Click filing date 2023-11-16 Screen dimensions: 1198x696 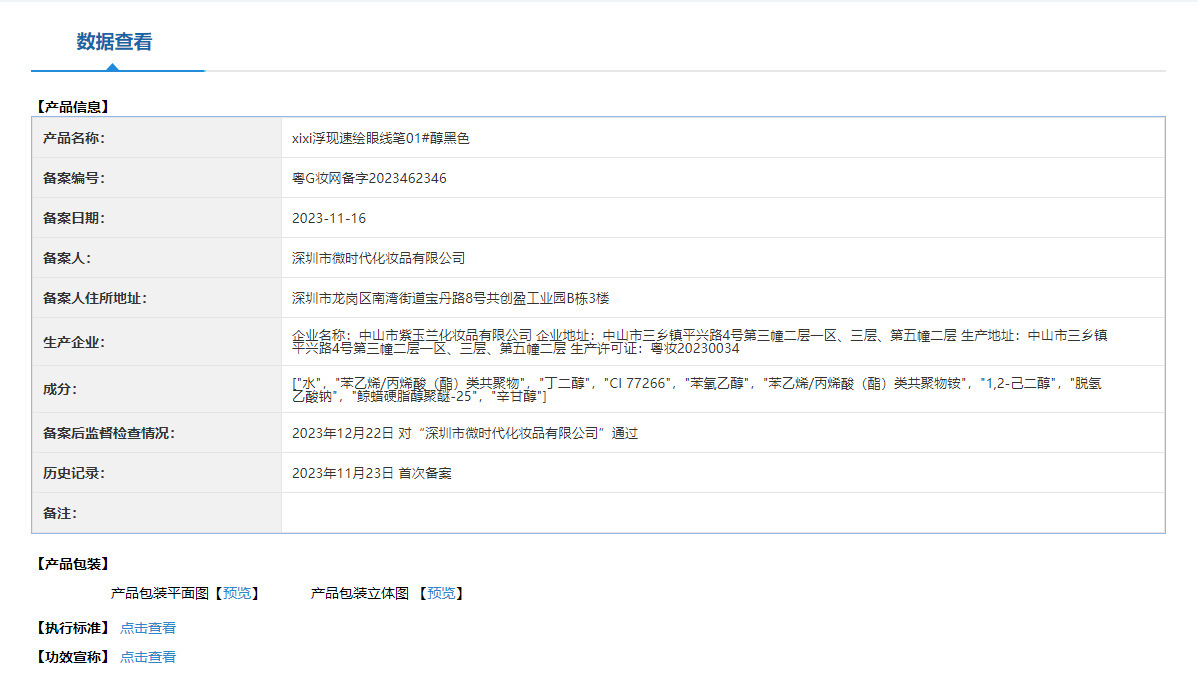[329, 219]
